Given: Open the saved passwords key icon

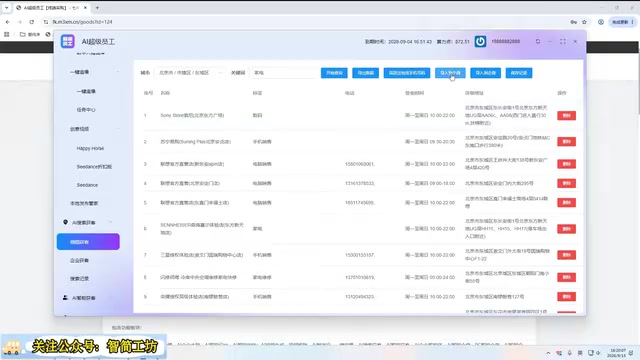Looking at the screenshot, I should 573,22.
